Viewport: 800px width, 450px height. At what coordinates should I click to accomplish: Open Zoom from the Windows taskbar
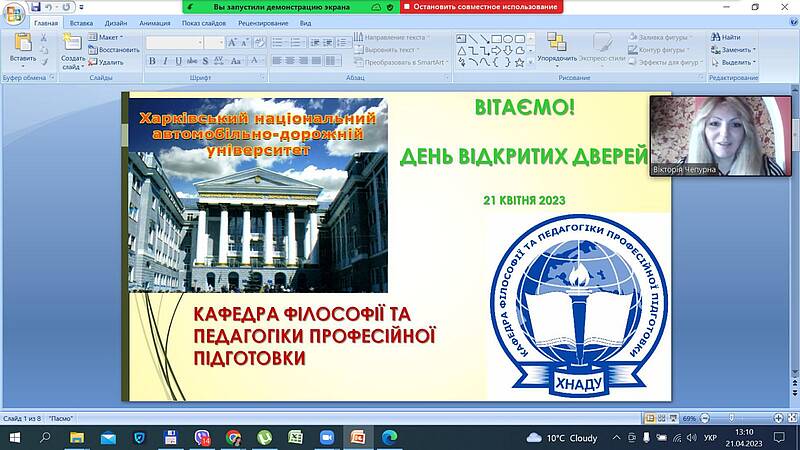pyautogui.click(x=327, y=437)
